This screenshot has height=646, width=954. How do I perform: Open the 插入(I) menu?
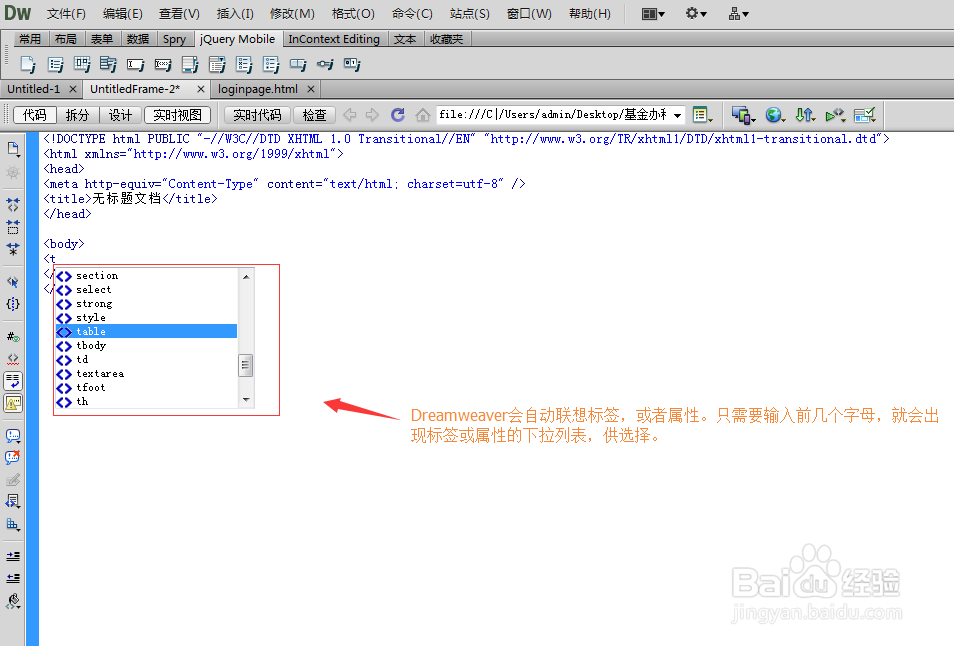pyautogui.click(x=235, y=13)
